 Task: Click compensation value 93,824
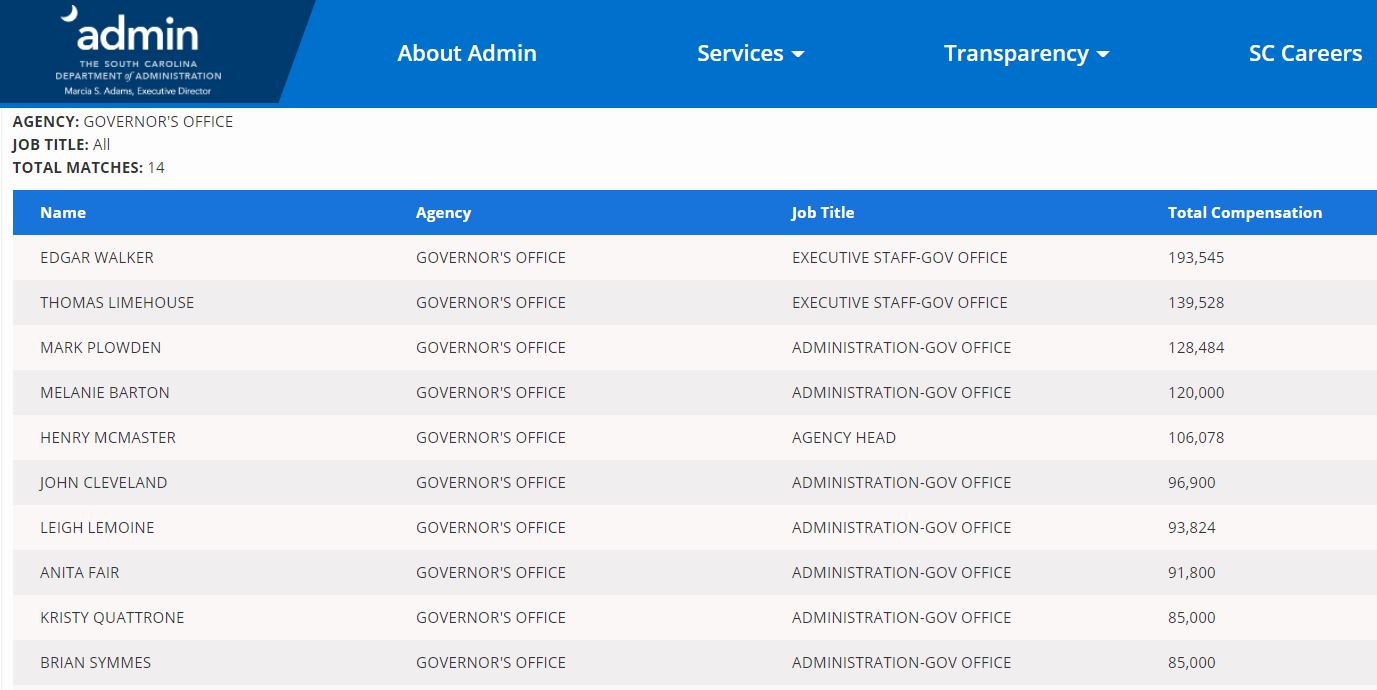[1192, 527]
